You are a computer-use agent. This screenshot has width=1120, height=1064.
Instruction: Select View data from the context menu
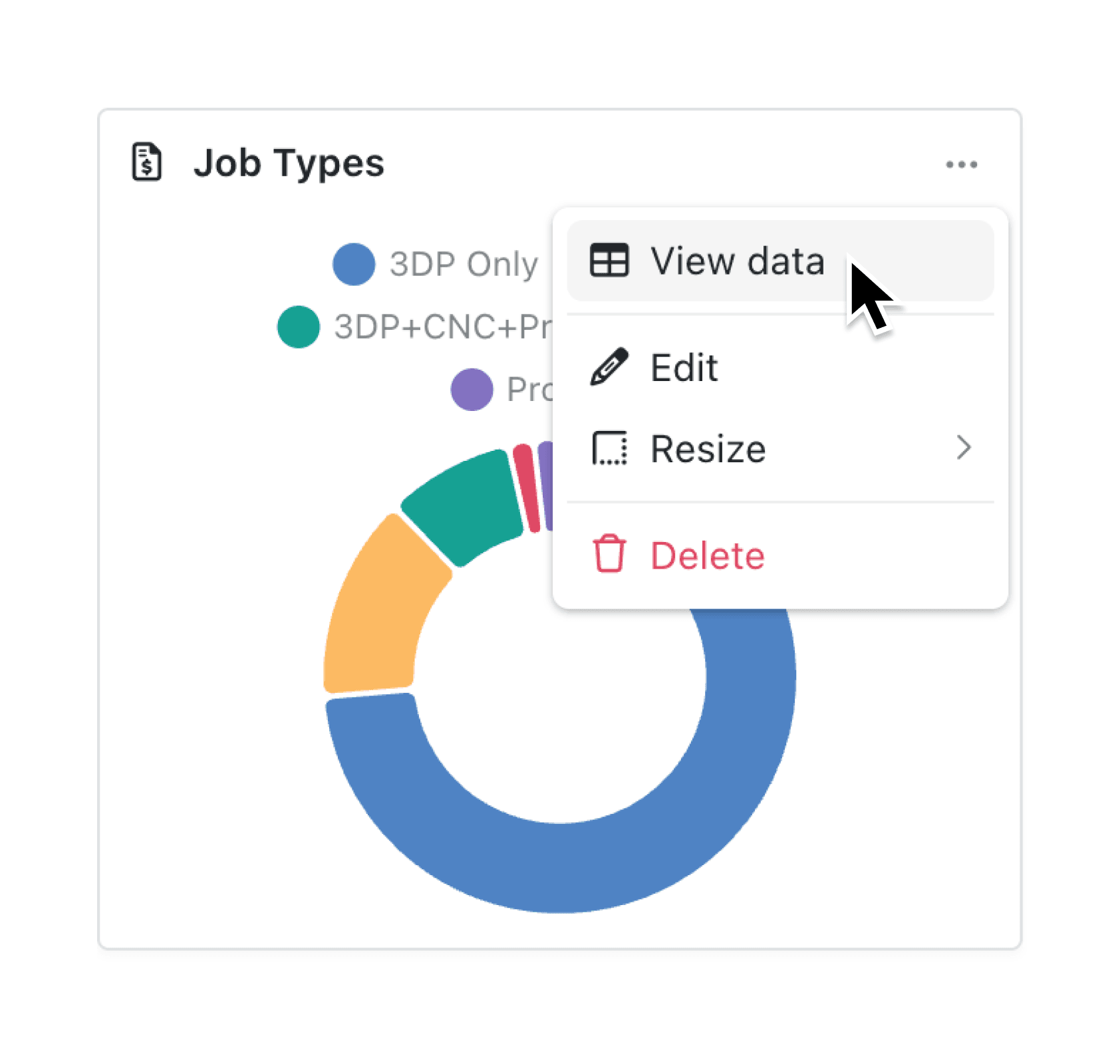(736, 261)
